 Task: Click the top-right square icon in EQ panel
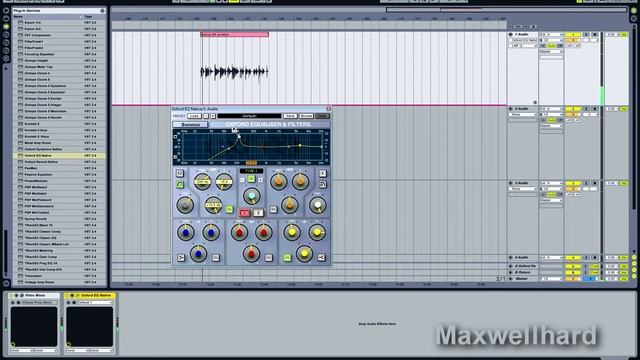322,173
